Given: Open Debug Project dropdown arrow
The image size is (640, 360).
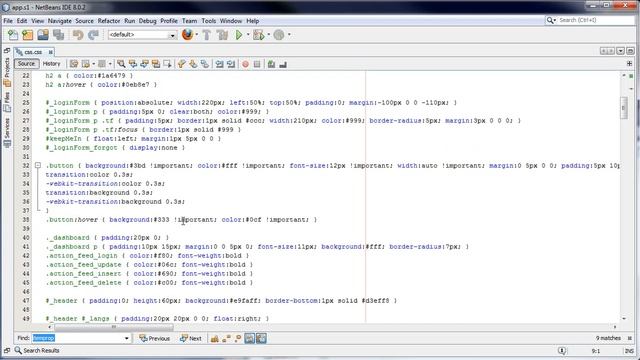Looking at the screenshot, I should (268, 35).
